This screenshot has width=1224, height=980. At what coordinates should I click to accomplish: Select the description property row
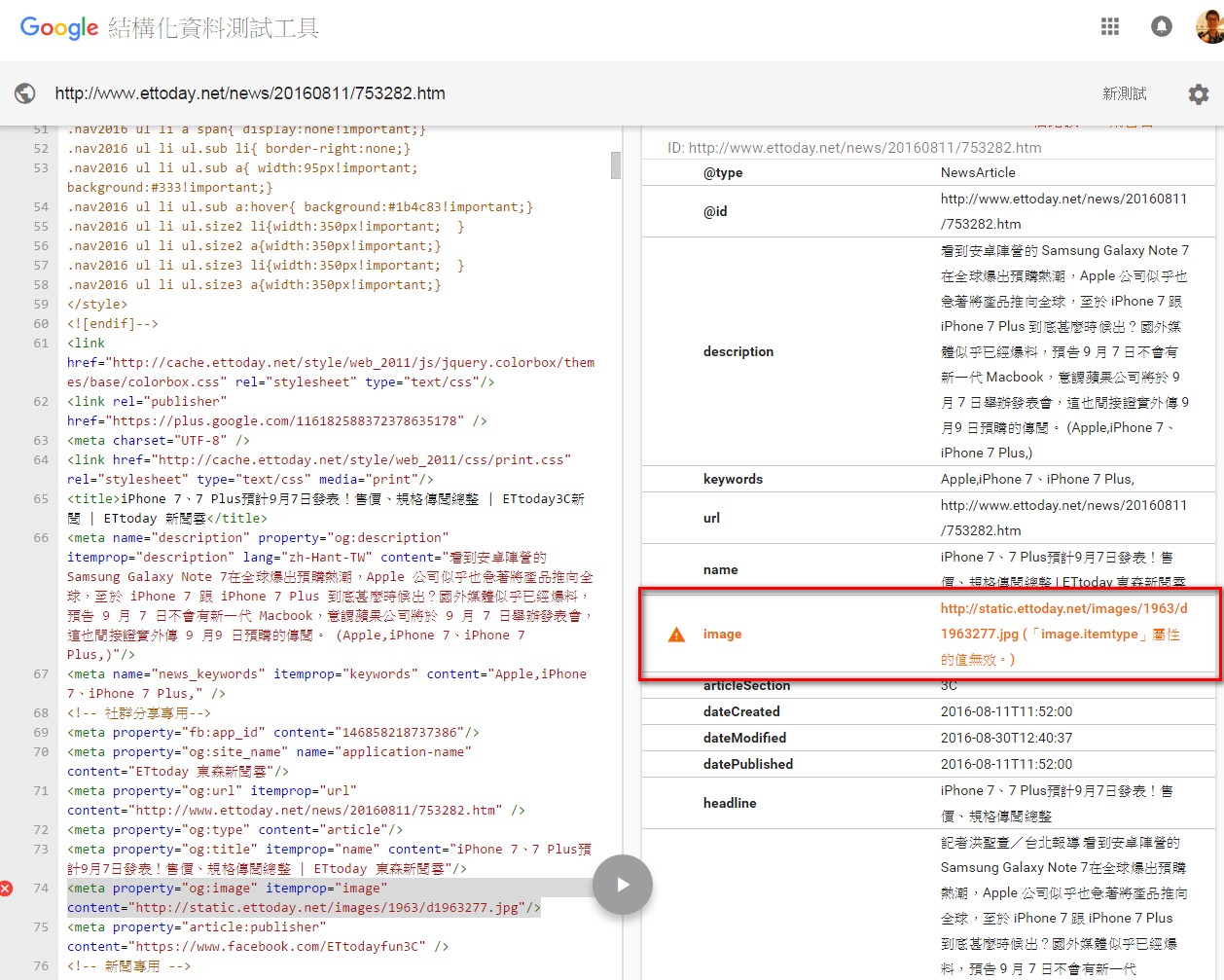928,351
